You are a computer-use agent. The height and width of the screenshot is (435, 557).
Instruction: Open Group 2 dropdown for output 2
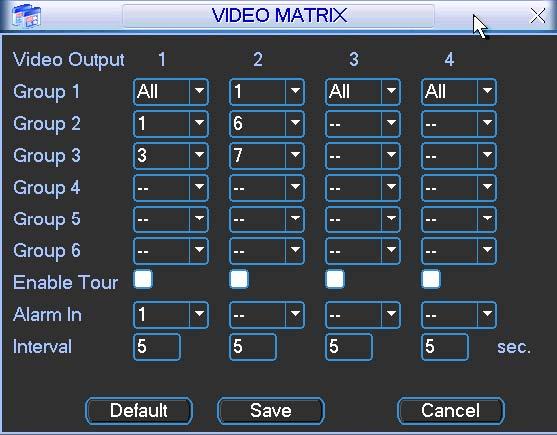pos(267,124)
